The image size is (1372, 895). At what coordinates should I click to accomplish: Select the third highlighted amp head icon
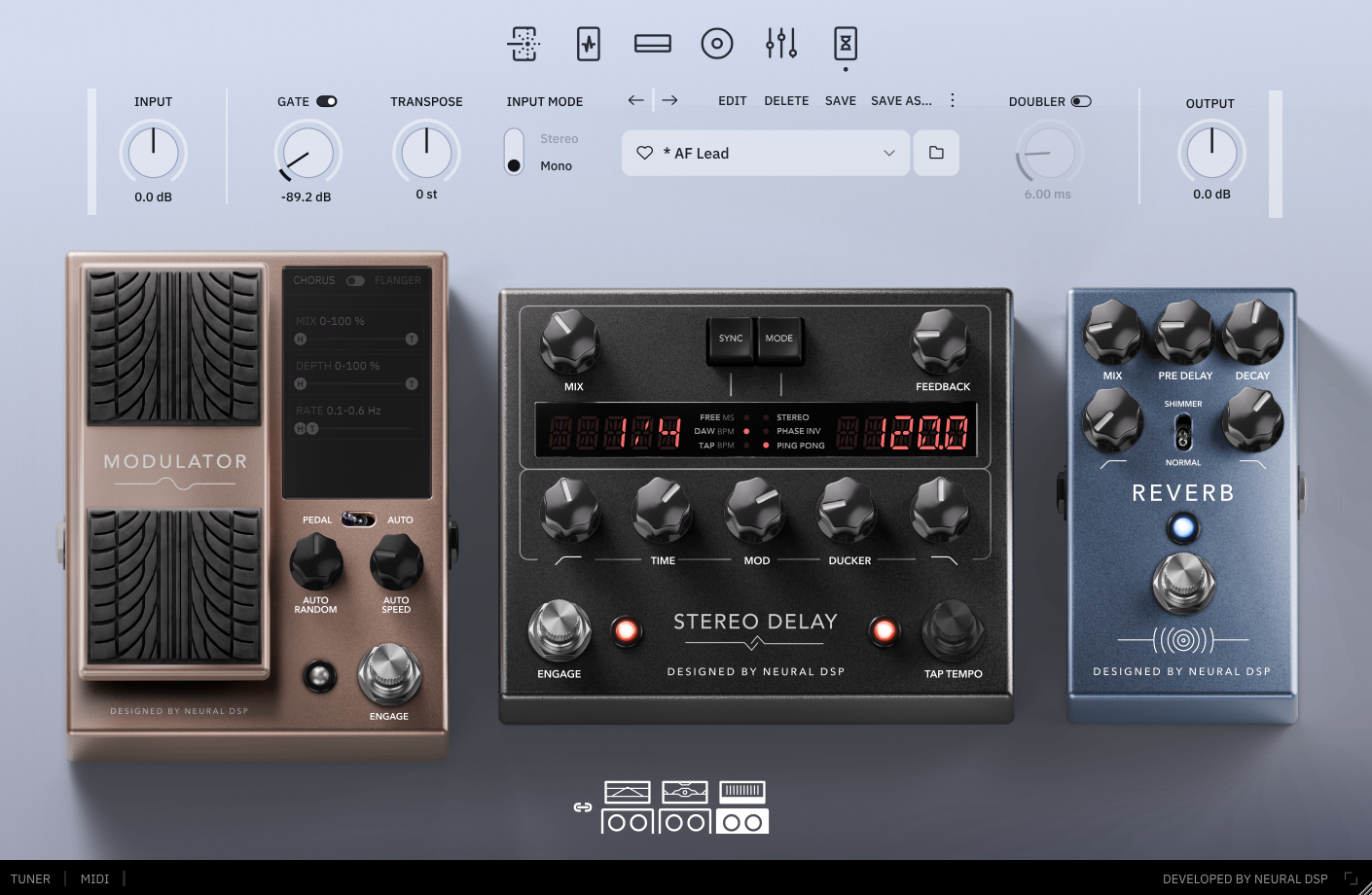(x=742, y=792)
